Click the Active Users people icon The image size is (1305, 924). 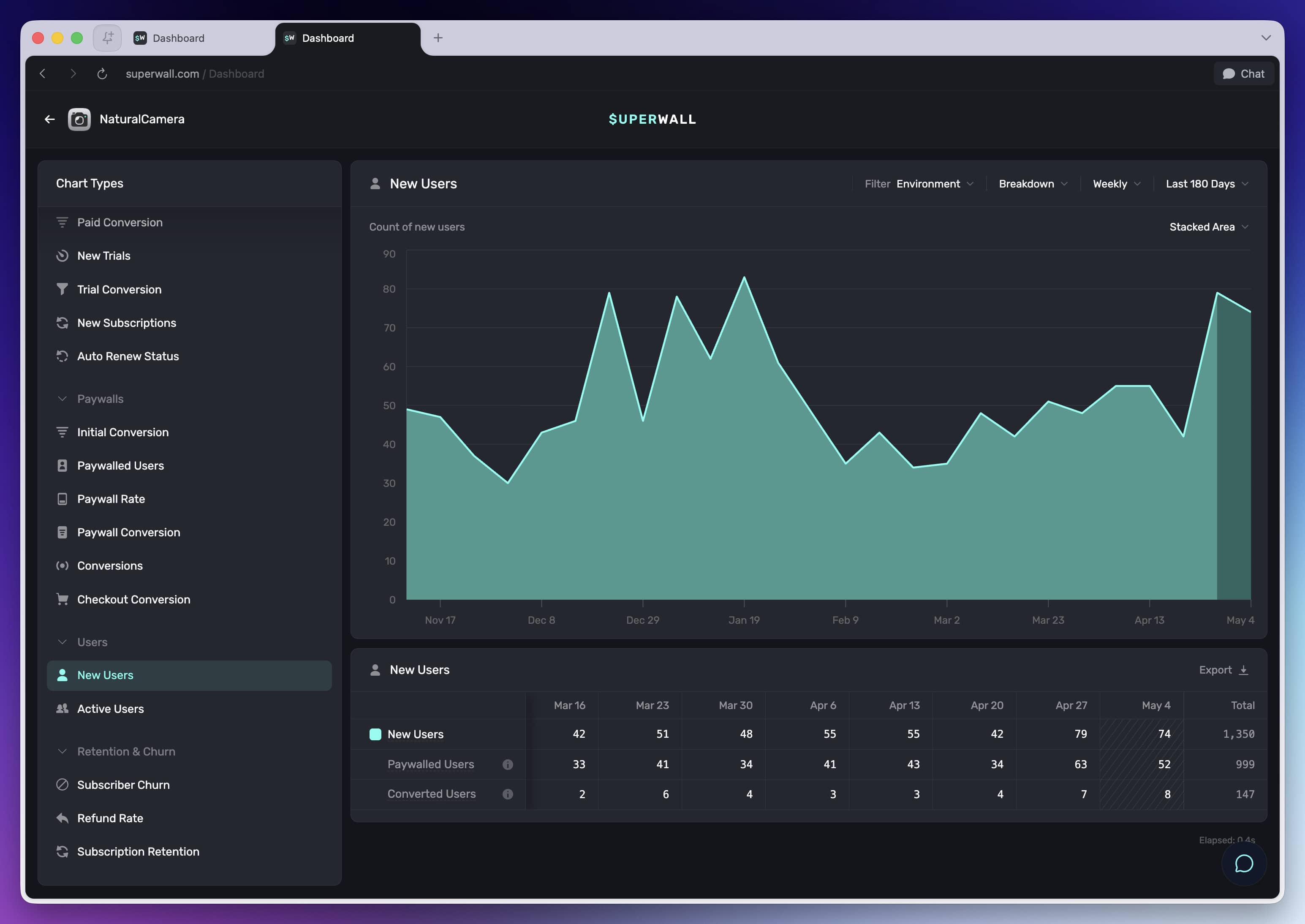pos(62,709)
